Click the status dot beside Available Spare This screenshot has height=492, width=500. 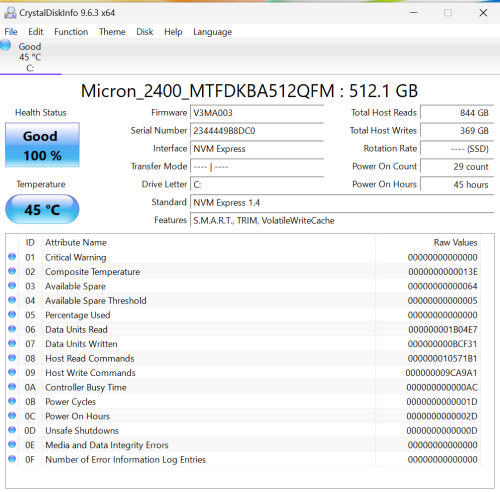tap(12, 285)
